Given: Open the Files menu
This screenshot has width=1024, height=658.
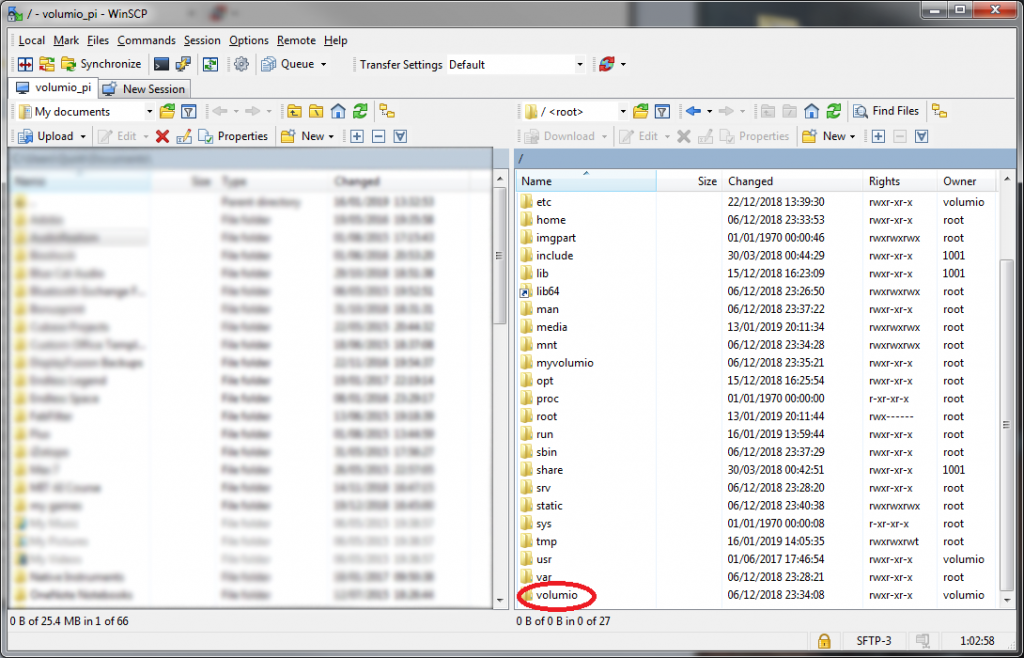Looking at the screenshot, I should (x=98, y=40).
